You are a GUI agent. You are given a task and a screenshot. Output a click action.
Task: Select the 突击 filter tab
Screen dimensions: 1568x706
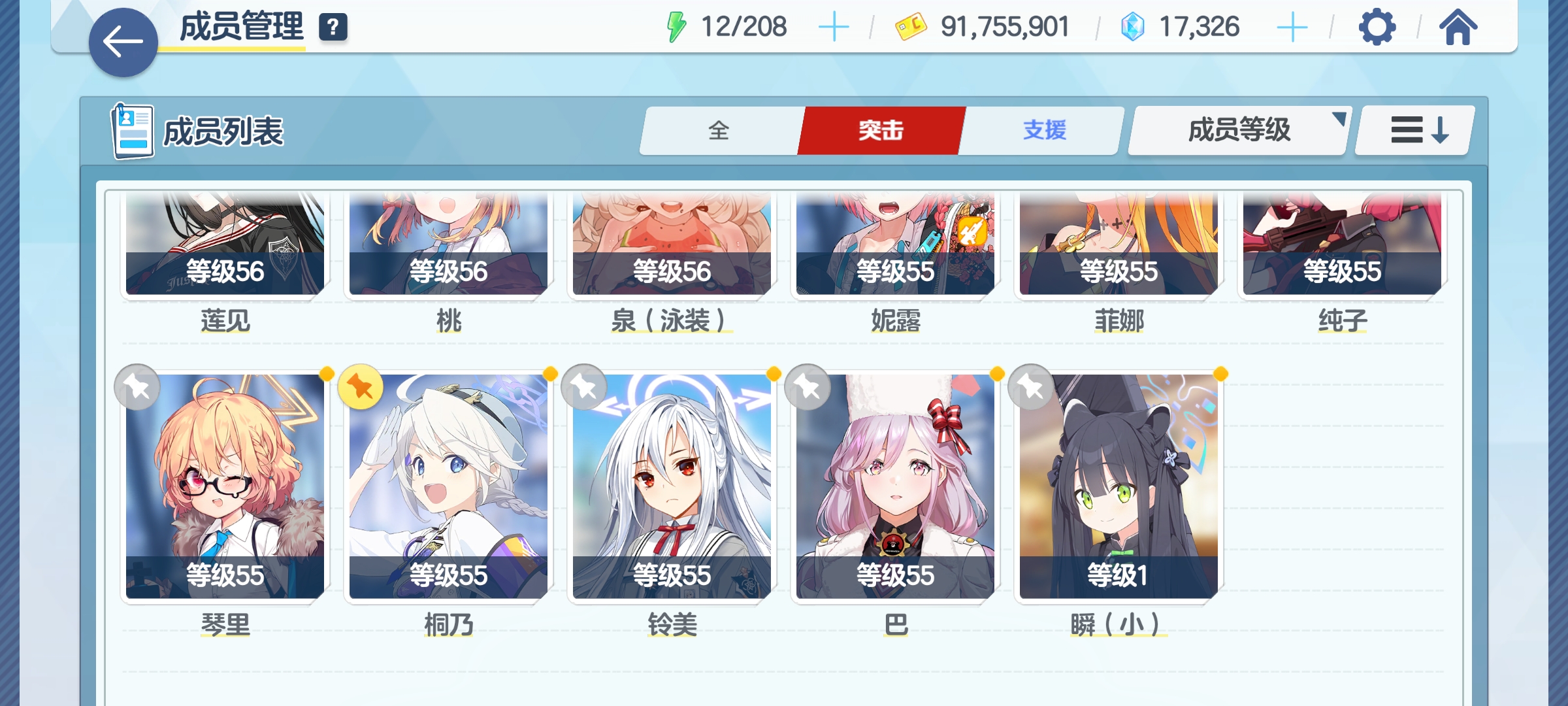click(x=881, y=130)
